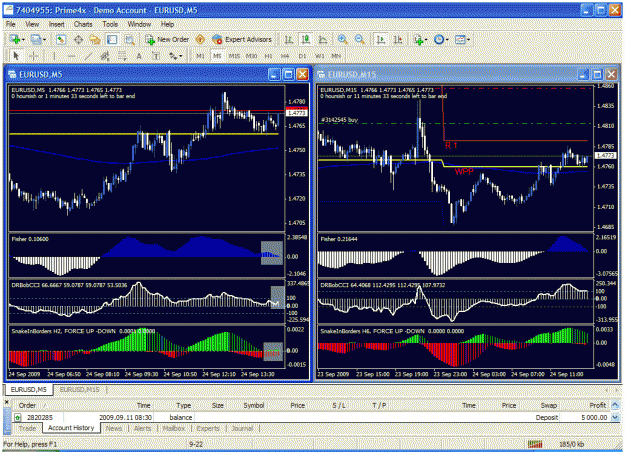Select the Text (A) drawing tool
Image resolution: width=625 pixels, height=452 pixels.
[x=139, y=56]
